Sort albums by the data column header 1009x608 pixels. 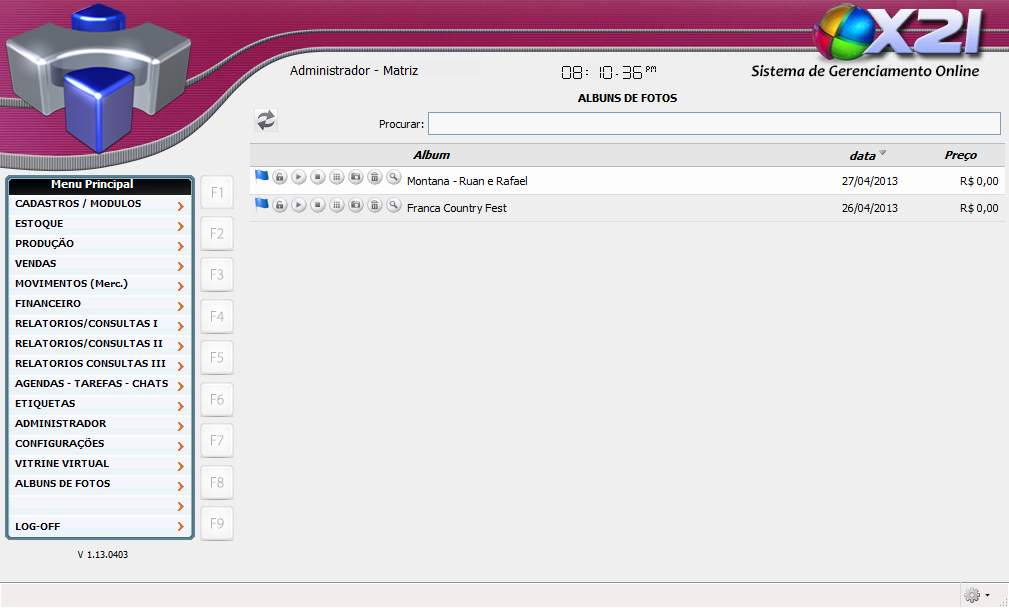[863, 155]
